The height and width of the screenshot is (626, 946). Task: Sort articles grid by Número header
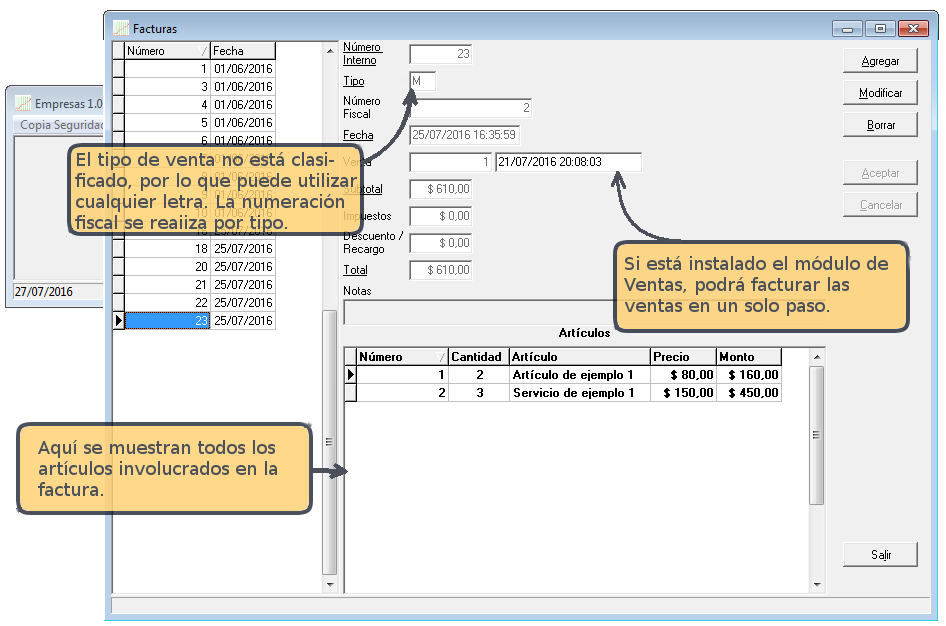click(x=402, y=356)
